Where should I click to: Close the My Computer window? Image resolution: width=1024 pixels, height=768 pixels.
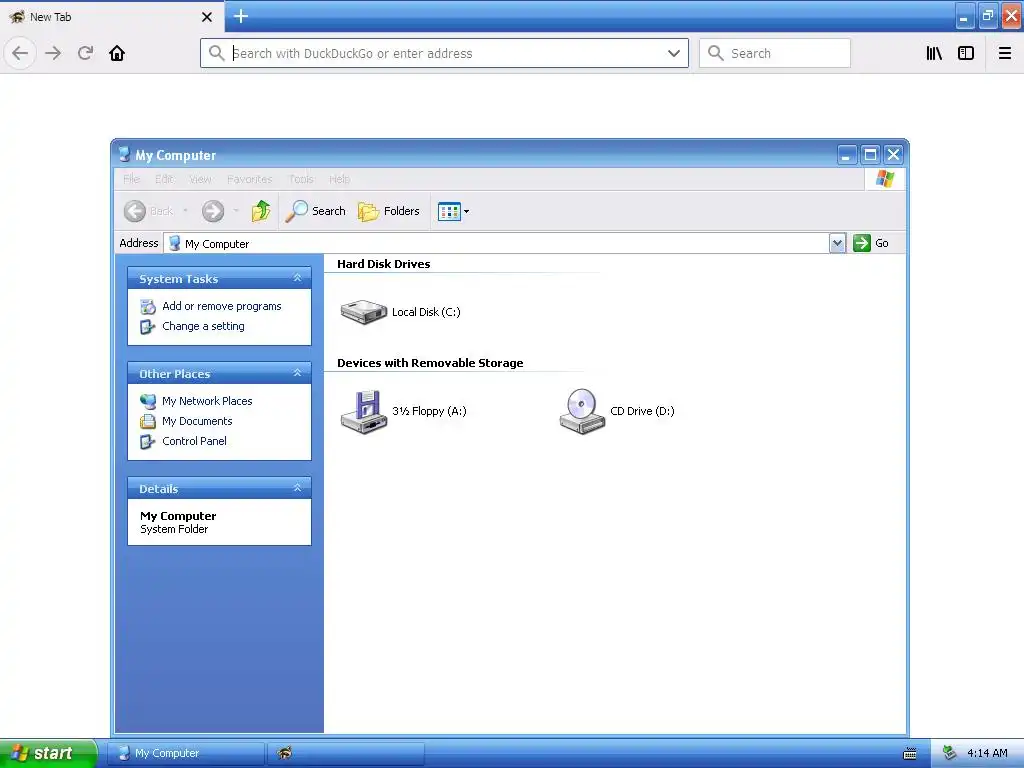tap(893, 155)
